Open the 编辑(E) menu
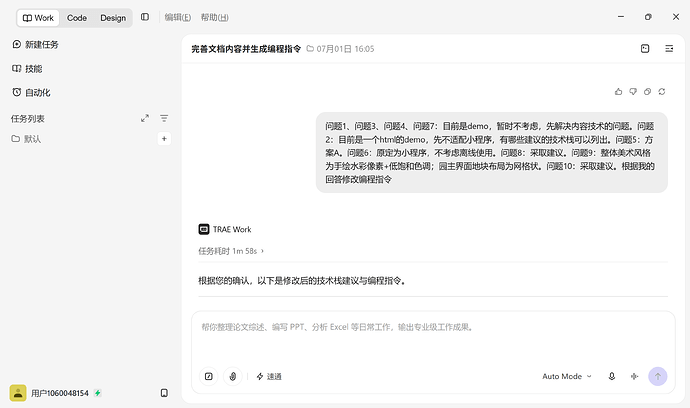The width and height of the screenshot is (690, 408). [178, 17]
